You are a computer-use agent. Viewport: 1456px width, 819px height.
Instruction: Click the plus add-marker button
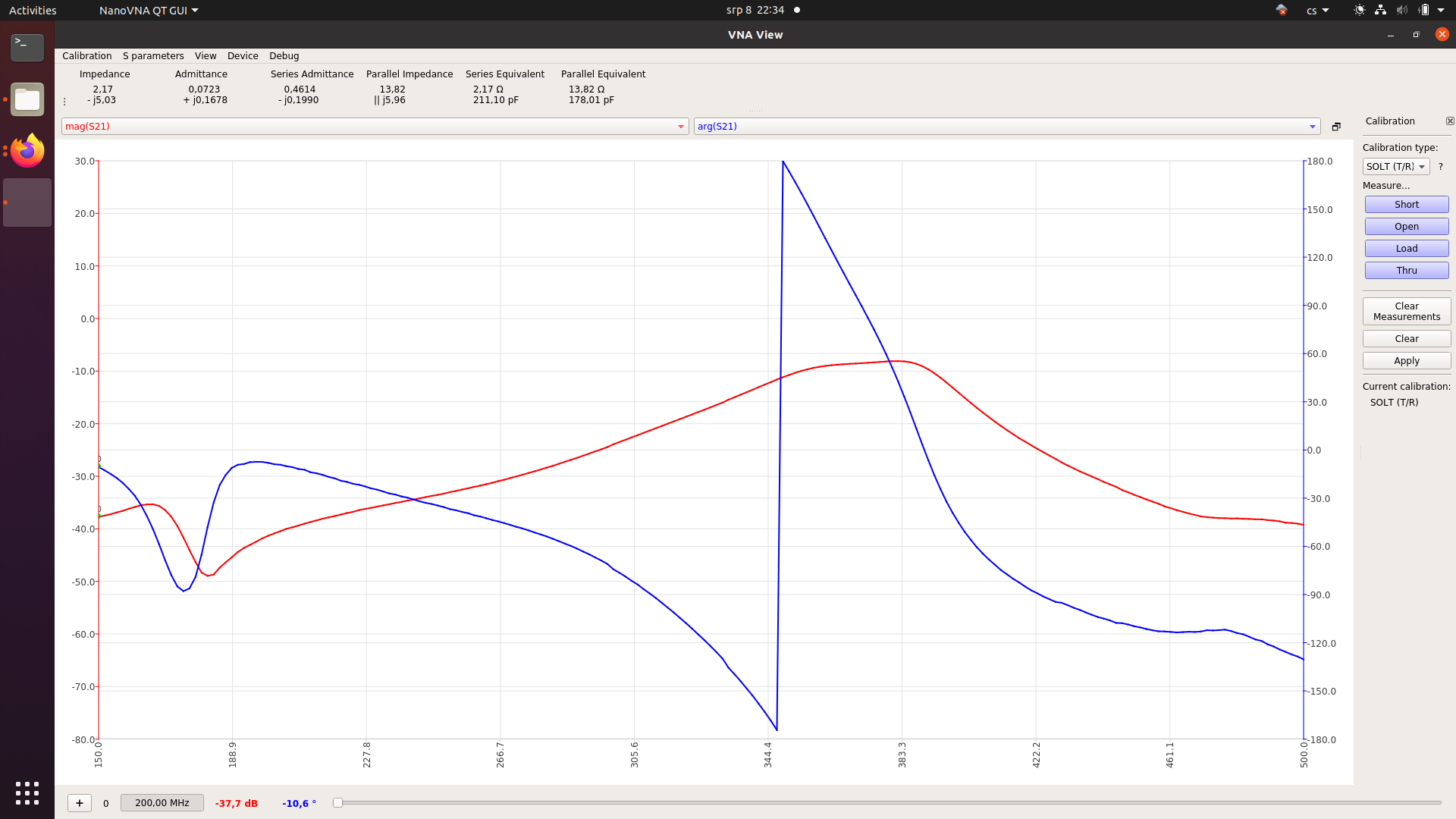[80, 803]
